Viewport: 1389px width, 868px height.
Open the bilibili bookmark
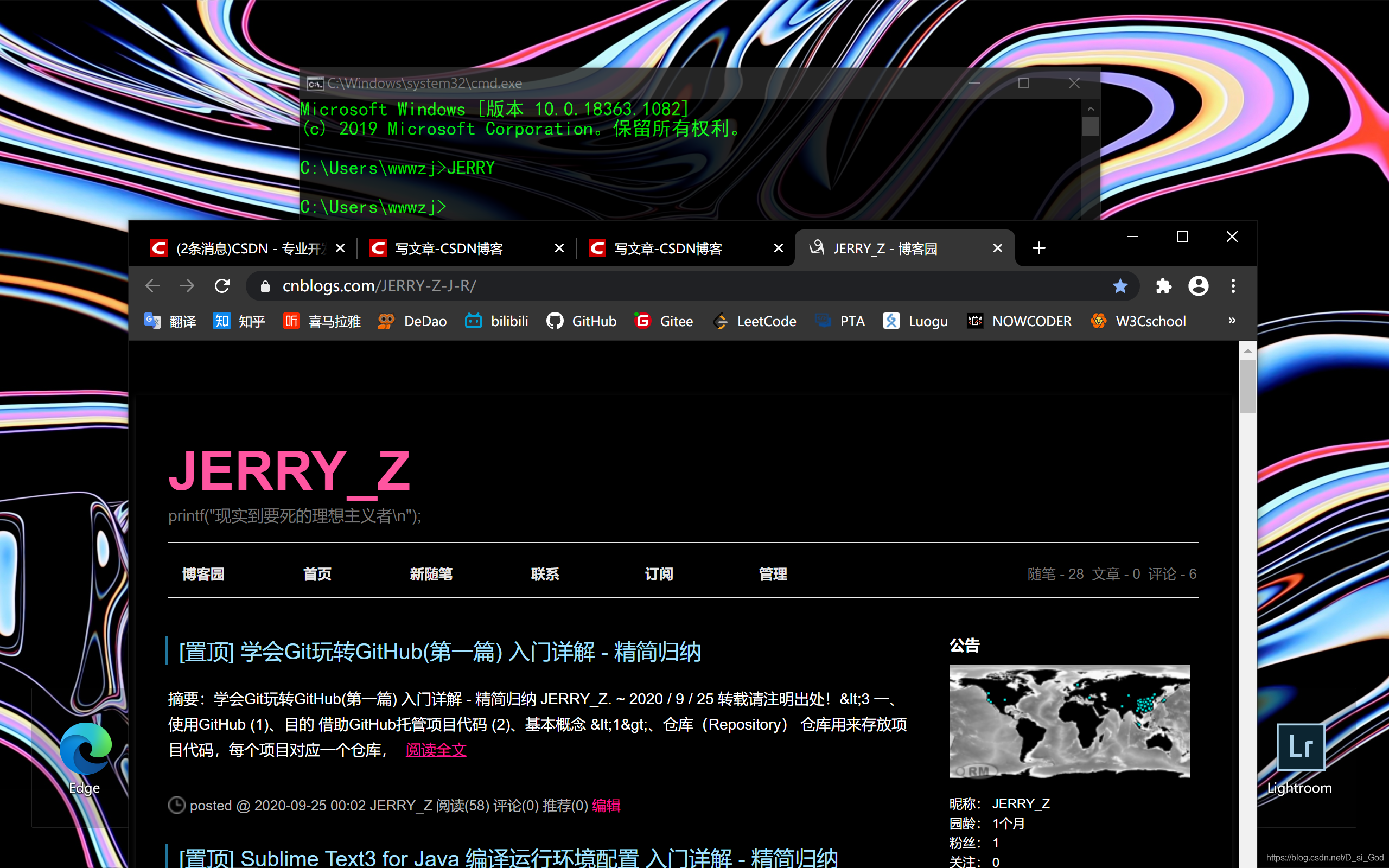[x=496, y=321]
